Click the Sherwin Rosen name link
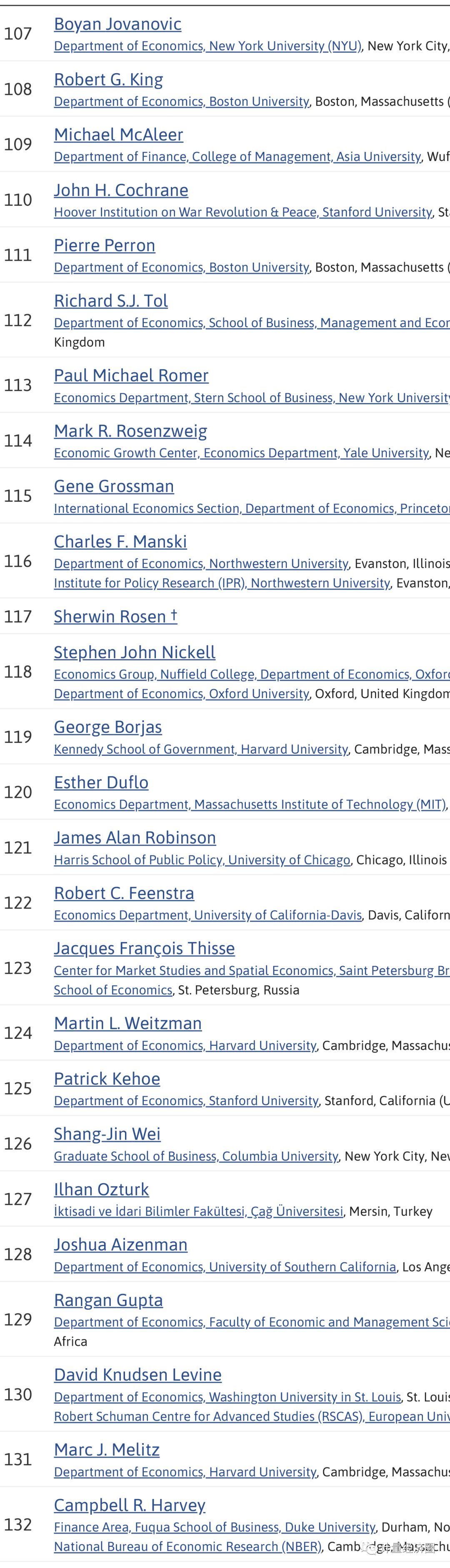 point(110,617)
